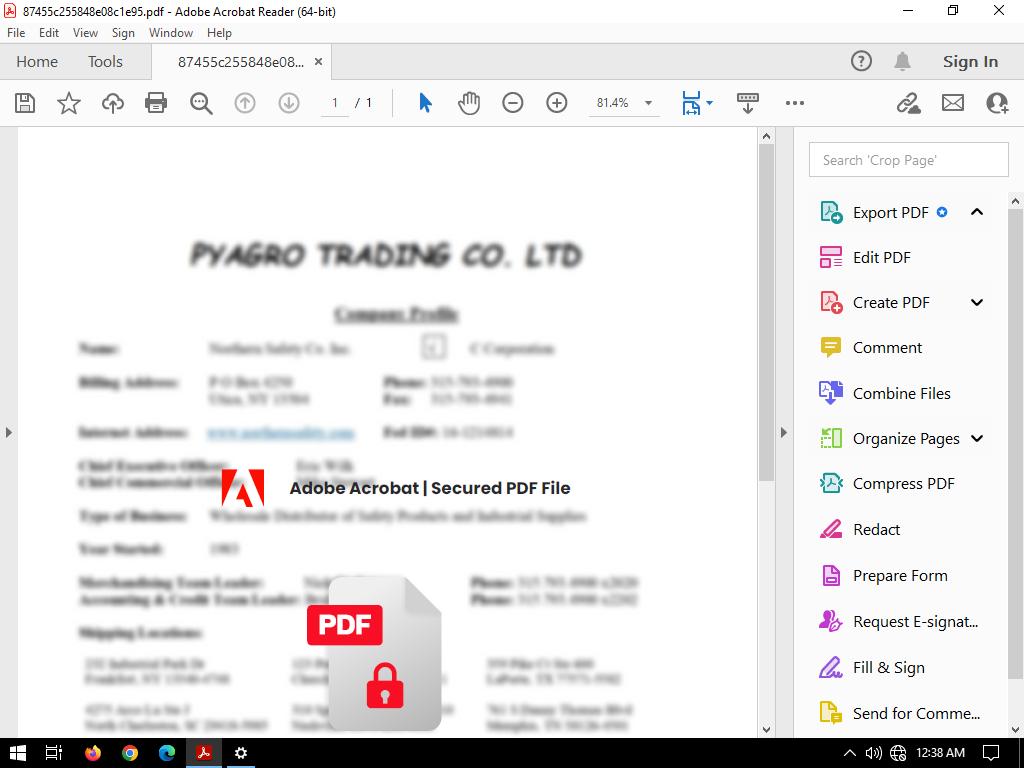This screenshot has width=1024, height=768.
Task: Click the Zoom in plus icon
Action: pyautogui.click(x=557, y=103)
